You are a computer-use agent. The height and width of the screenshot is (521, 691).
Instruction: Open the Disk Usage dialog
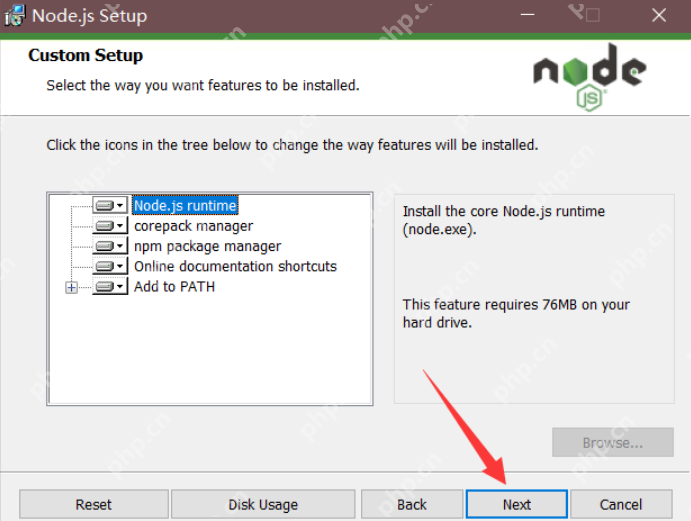point(263,504)
